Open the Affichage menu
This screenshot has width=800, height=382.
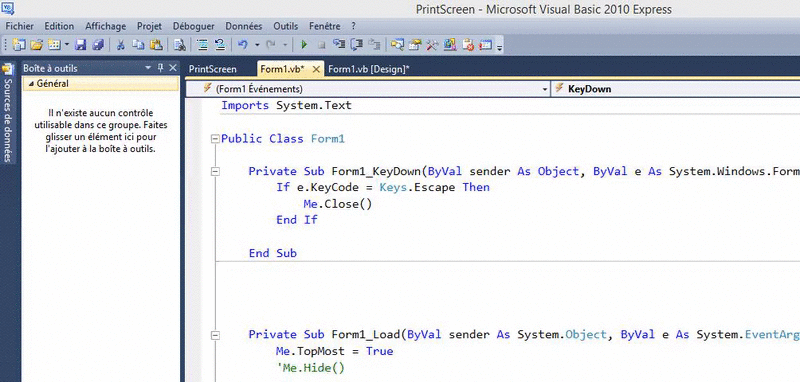click(x=106, y=26)
